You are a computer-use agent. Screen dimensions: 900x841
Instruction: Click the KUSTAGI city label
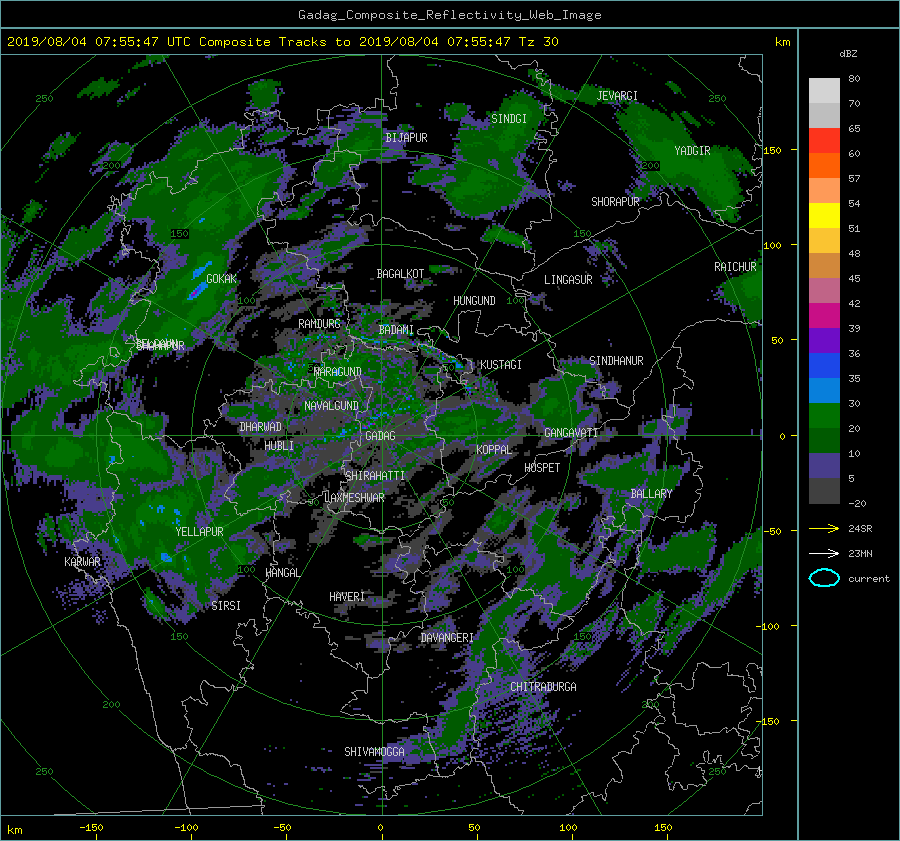pos(501,365)
